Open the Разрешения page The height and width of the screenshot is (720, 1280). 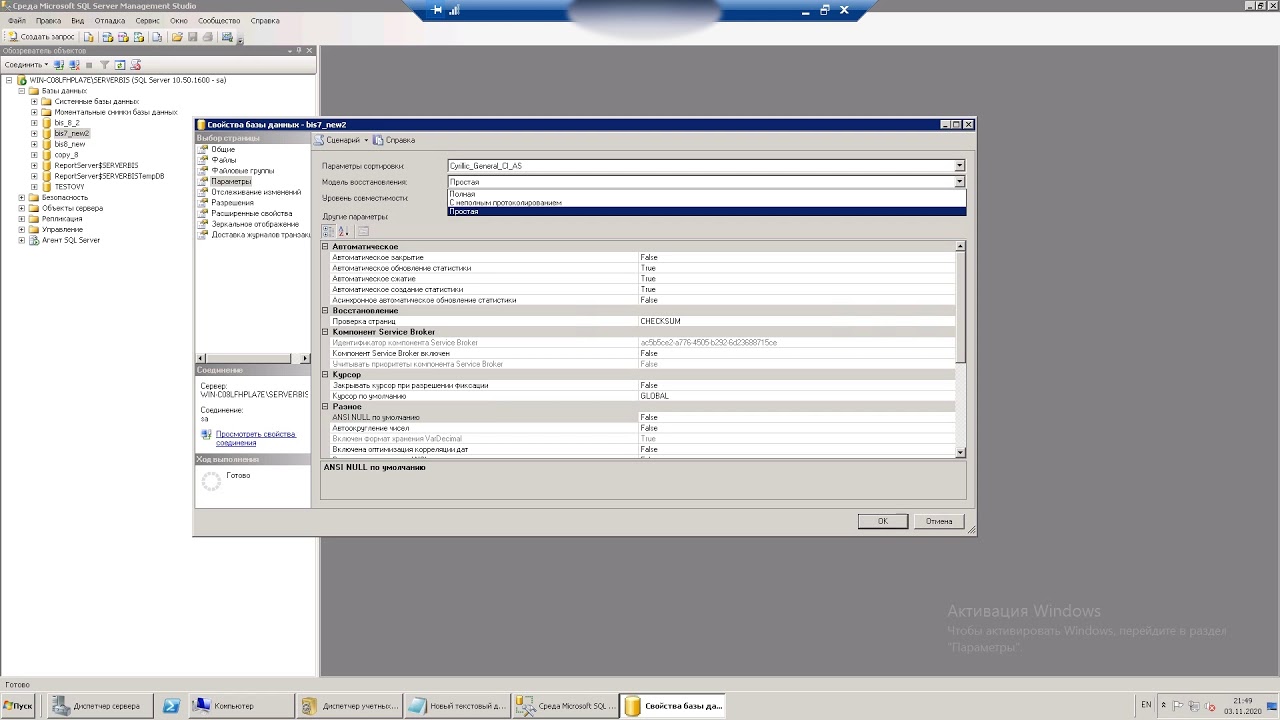(x=232, y=203)
